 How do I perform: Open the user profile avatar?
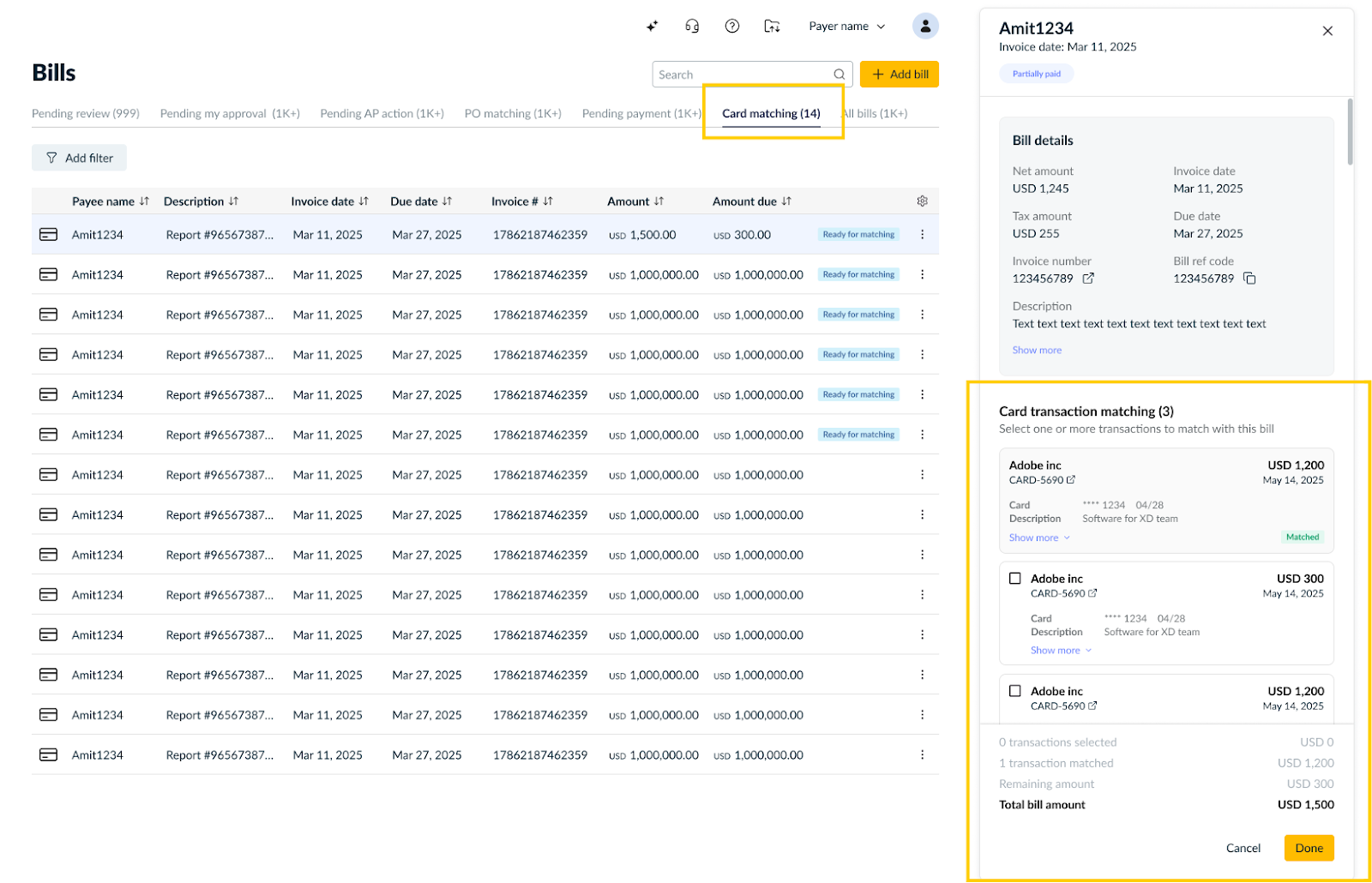[925, 27]
